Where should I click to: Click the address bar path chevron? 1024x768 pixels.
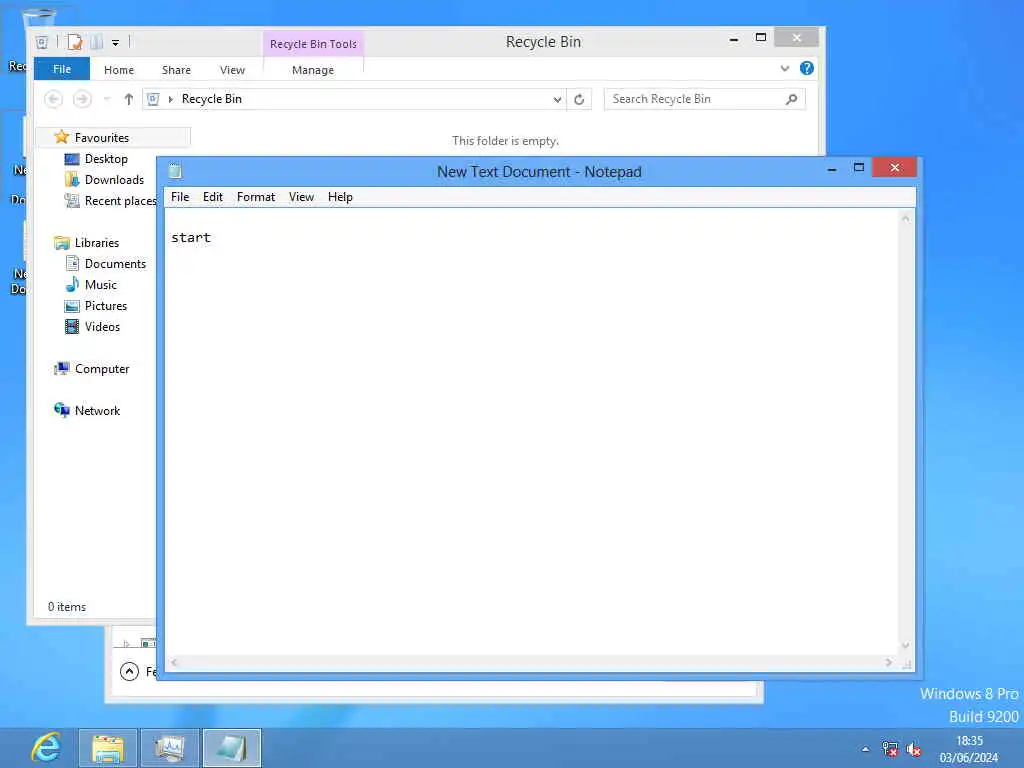[x=170, y=99]
